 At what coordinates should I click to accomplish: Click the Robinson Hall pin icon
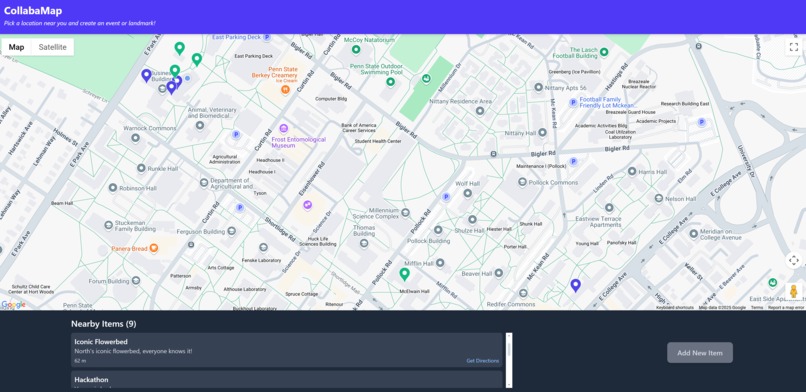113,188
